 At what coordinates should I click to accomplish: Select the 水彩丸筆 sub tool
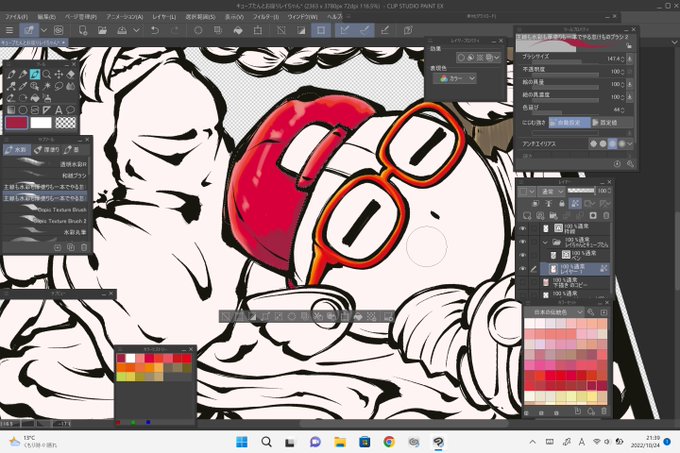pos(45,232)
